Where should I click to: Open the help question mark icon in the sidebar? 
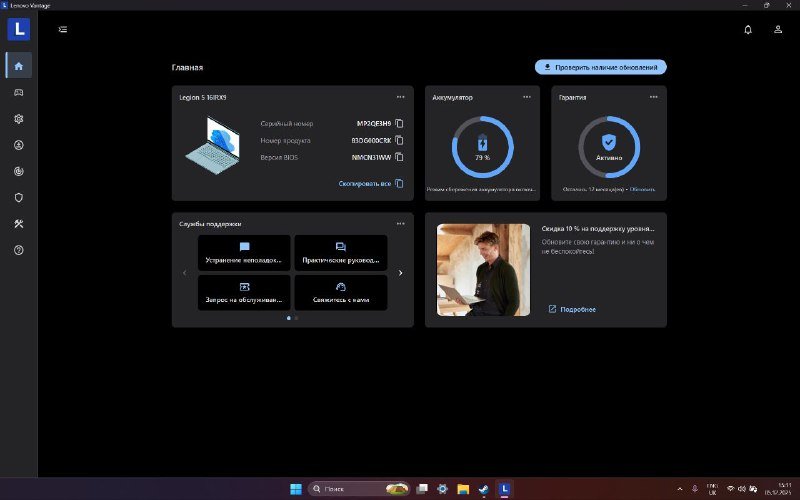click(x=19, y=250)
